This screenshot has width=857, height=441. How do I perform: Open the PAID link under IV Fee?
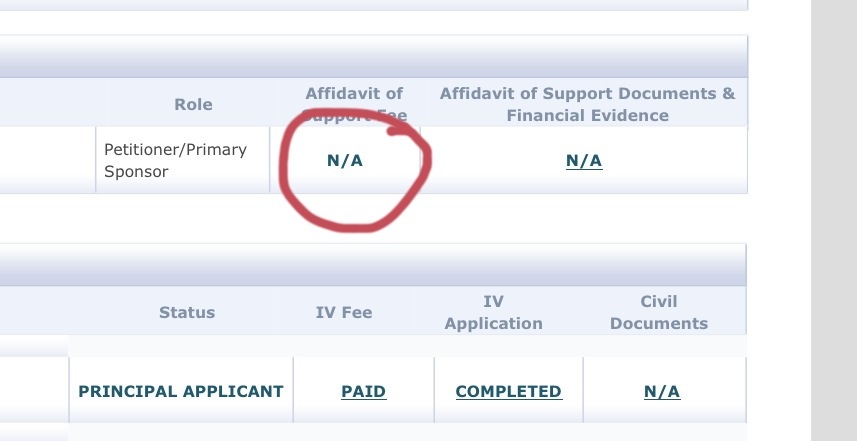tap(363, 391)
